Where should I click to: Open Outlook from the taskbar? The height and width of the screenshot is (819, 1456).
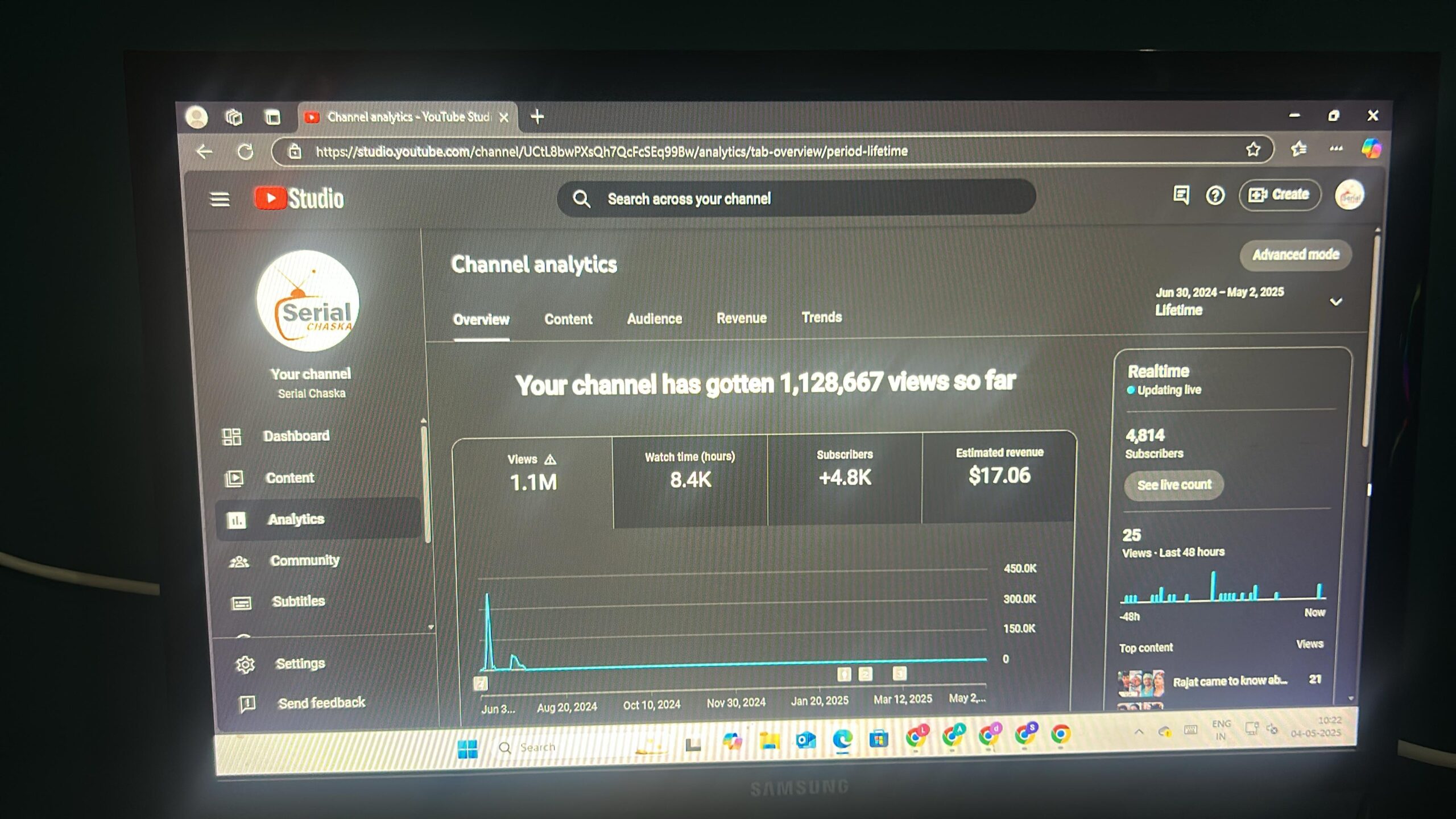[806, 741]
